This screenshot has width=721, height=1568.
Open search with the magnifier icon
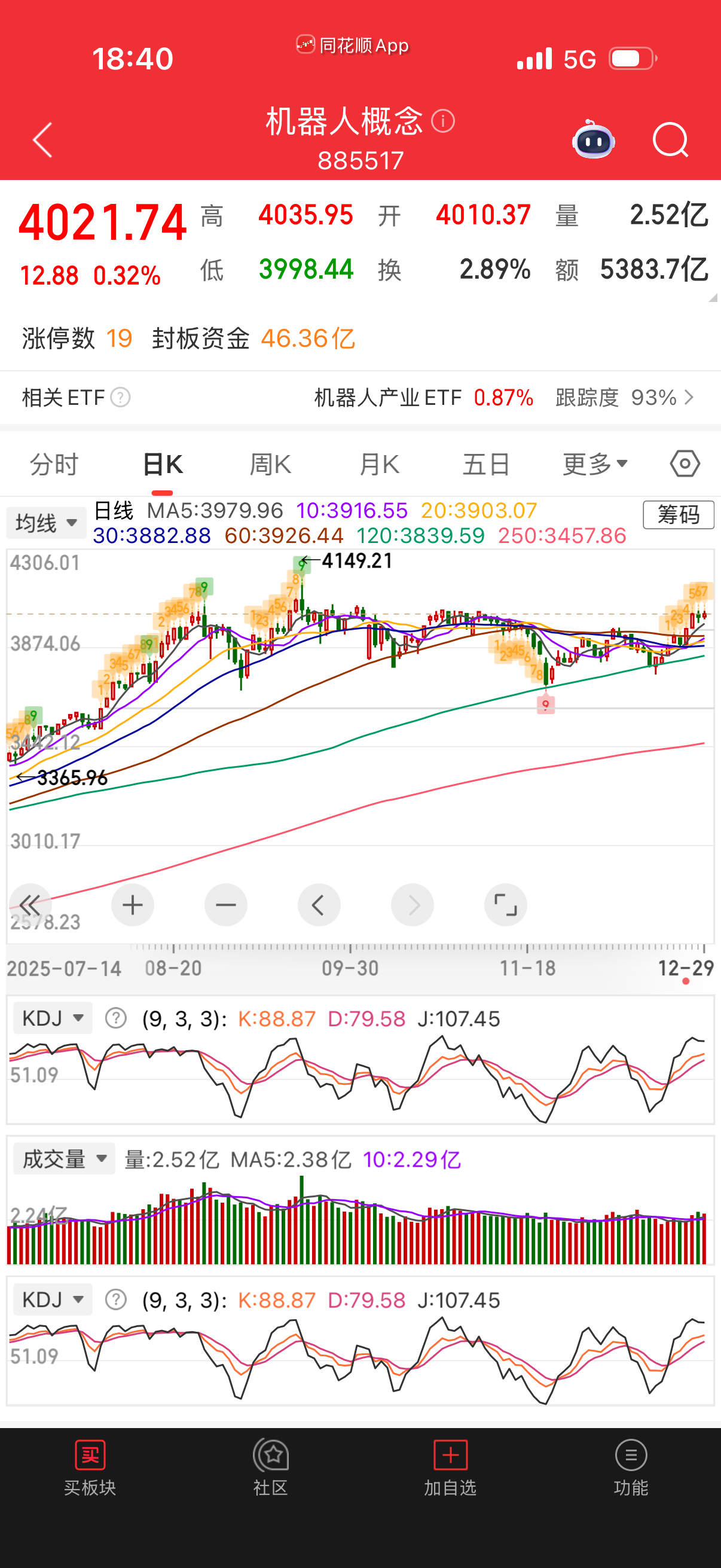670,140
